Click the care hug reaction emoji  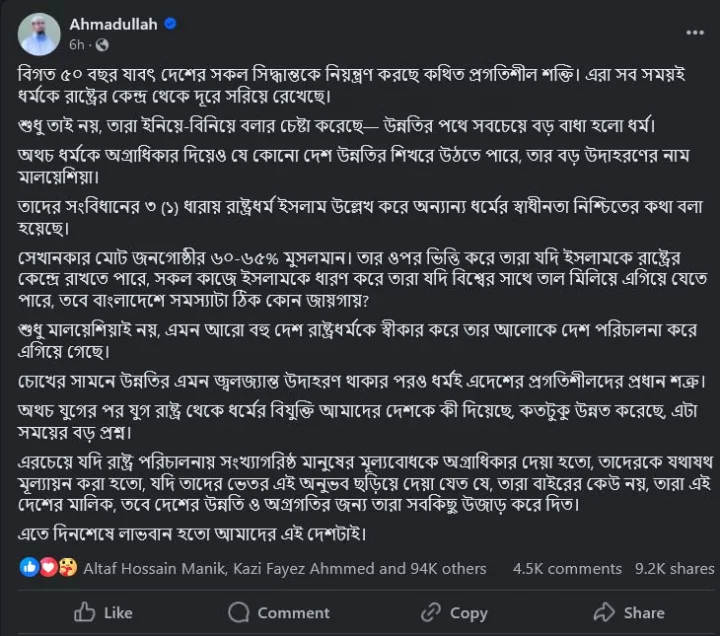(66, 567)
